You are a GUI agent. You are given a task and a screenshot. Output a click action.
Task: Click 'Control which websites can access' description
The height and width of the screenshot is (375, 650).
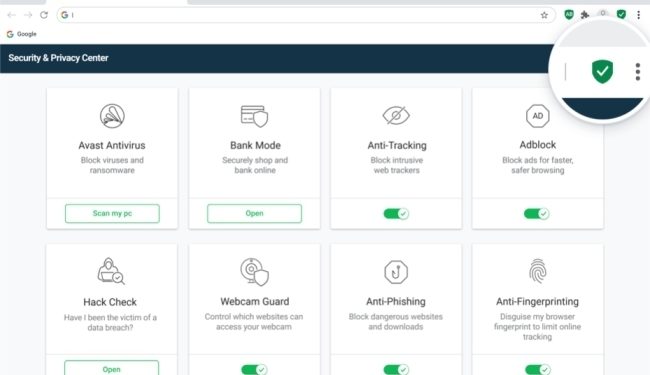click(254, 322)
